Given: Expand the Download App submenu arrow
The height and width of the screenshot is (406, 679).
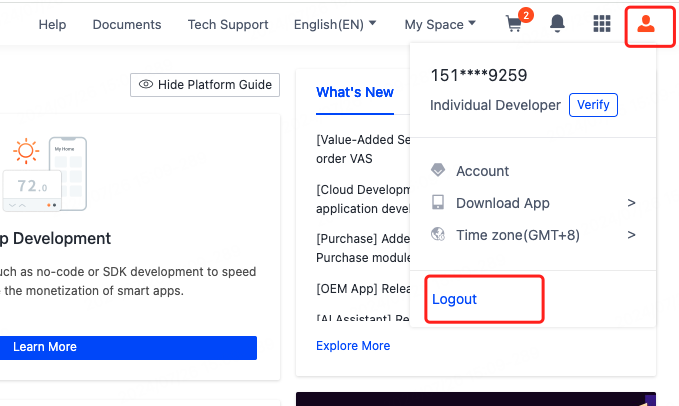Looking at the screenshot, I should click(x=631, y=203).
